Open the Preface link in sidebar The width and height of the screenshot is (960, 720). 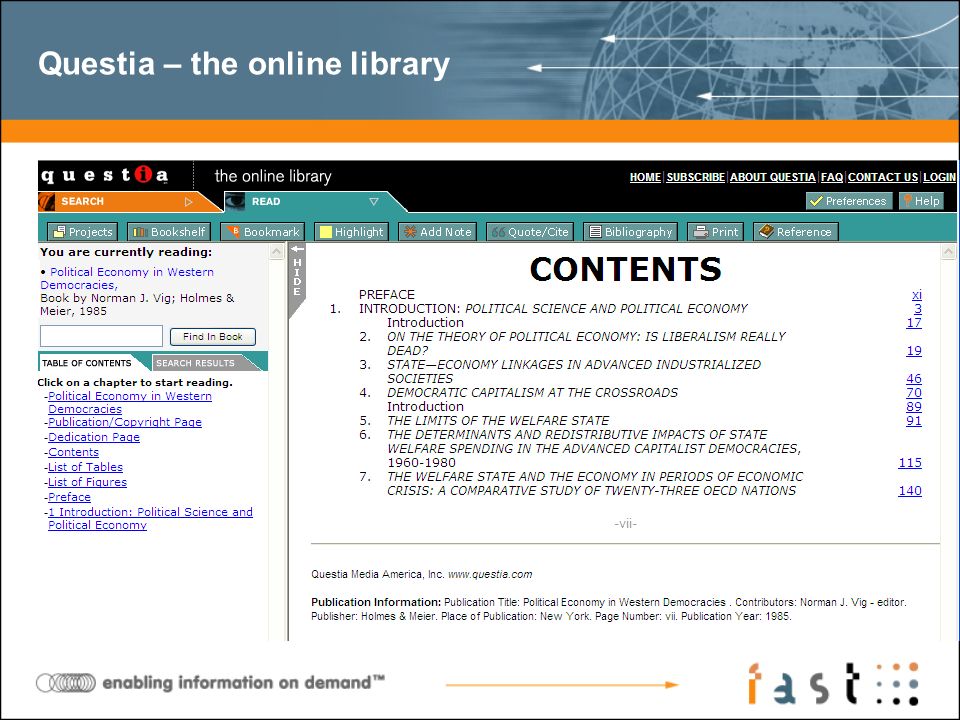[69, 497]
